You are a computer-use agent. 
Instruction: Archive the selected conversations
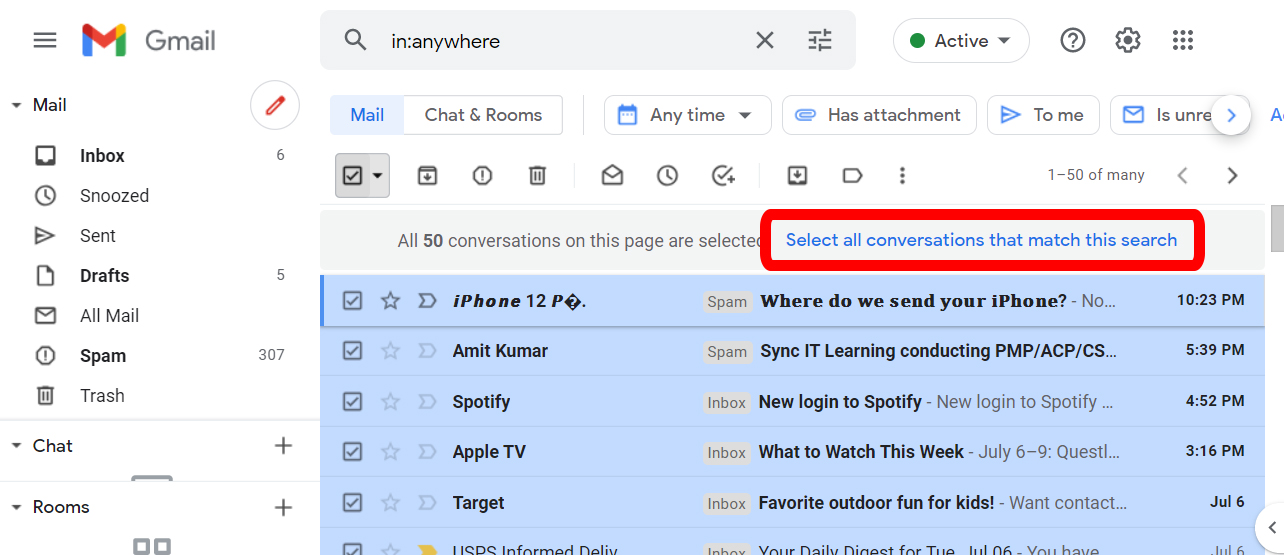pyautogui.click(x=427, y=175)
